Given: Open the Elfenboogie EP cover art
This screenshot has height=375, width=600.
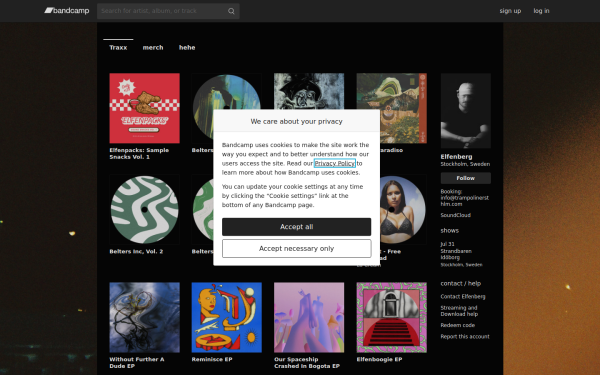Looking at the screenshot, I should 391,317.
